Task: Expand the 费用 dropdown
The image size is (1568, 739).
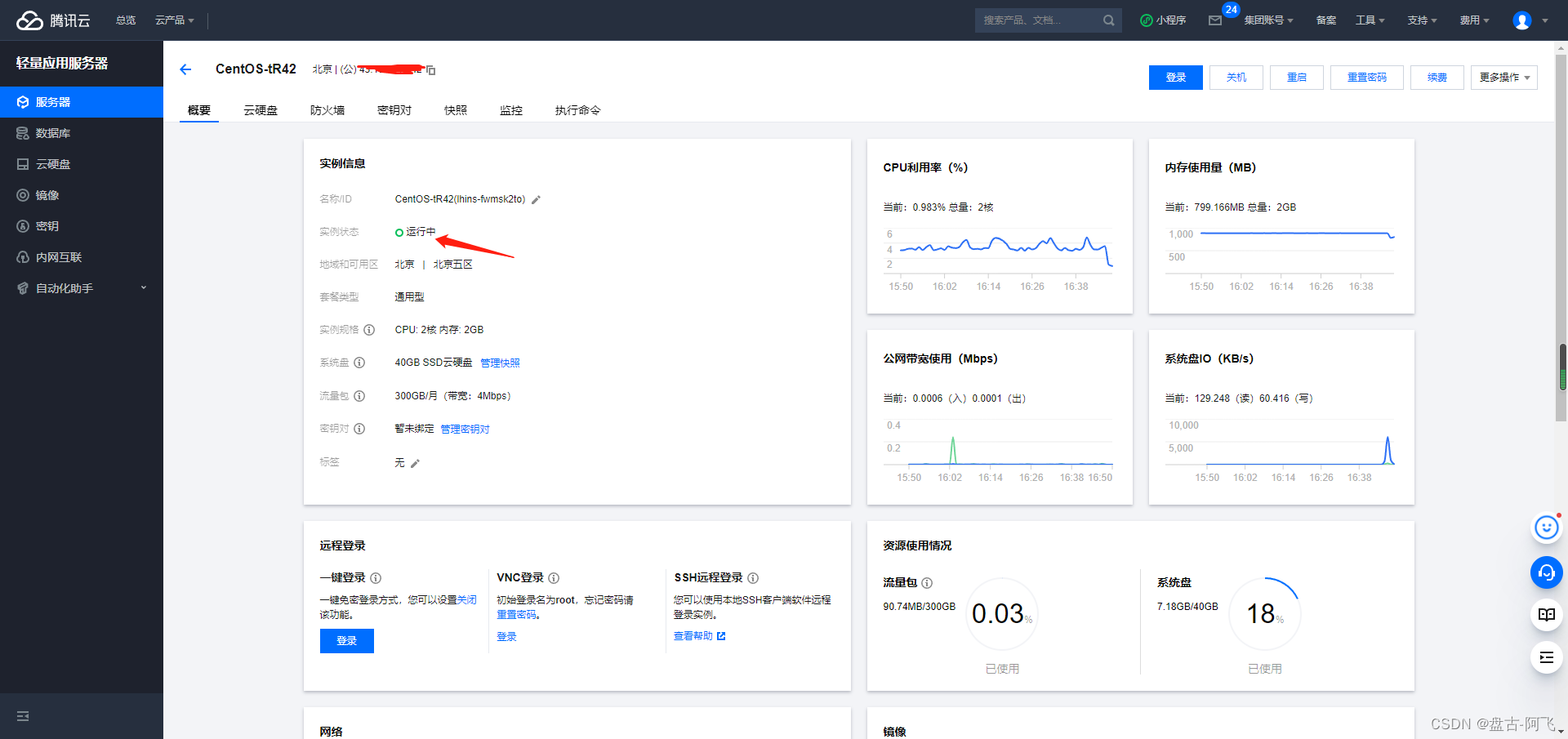Action: pyautogui.click(x=1474, y=20)
